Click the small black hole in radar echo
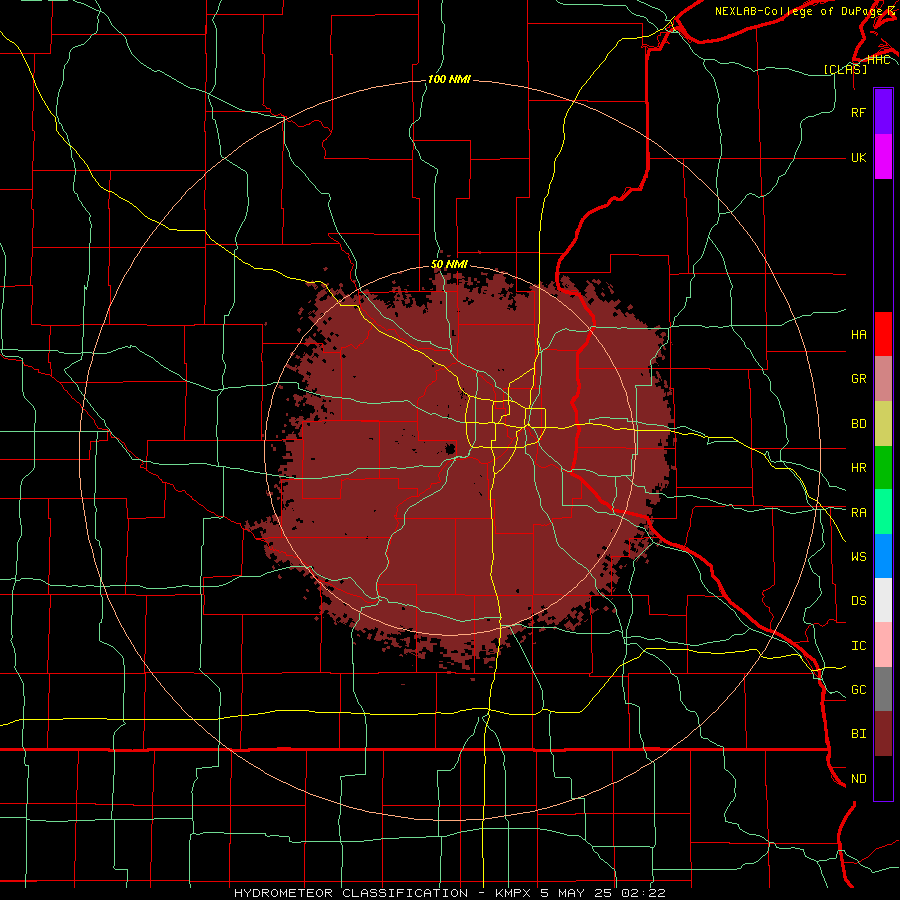 point(451,448)
